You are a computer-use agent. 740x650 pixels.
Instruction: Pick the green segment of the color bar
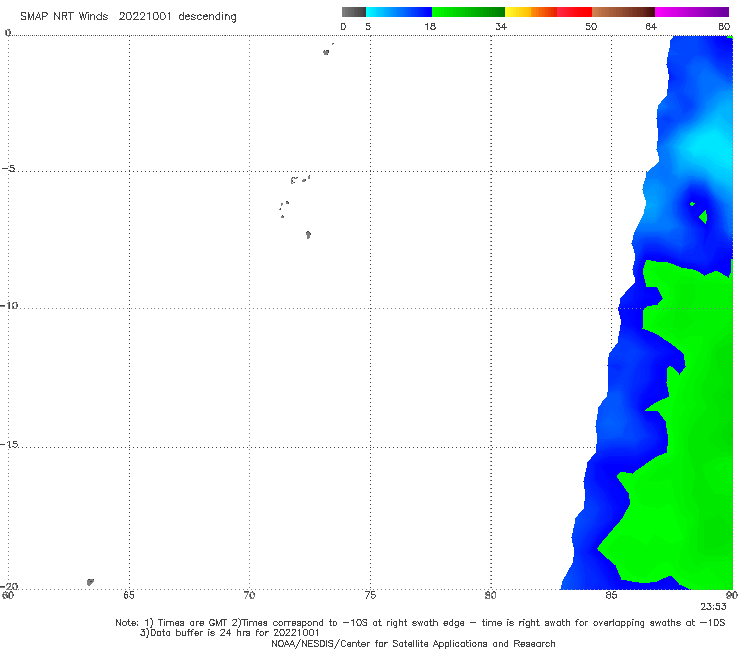(x=468, y=12)
